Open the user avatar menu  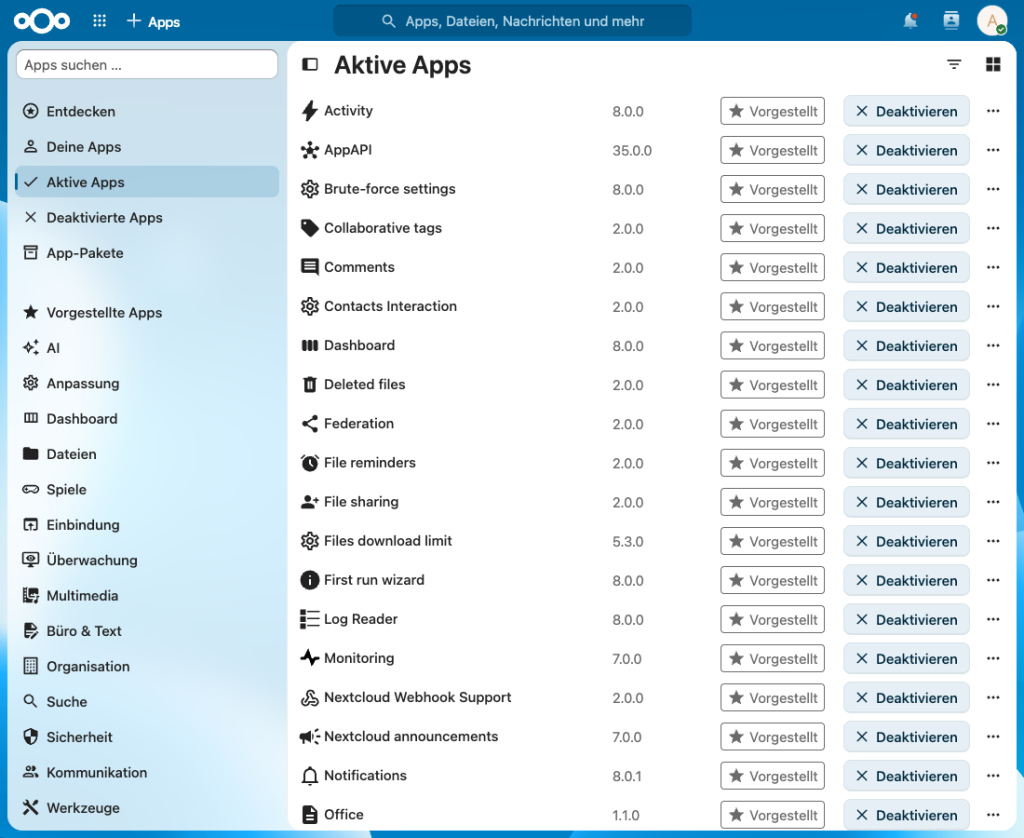992,21
